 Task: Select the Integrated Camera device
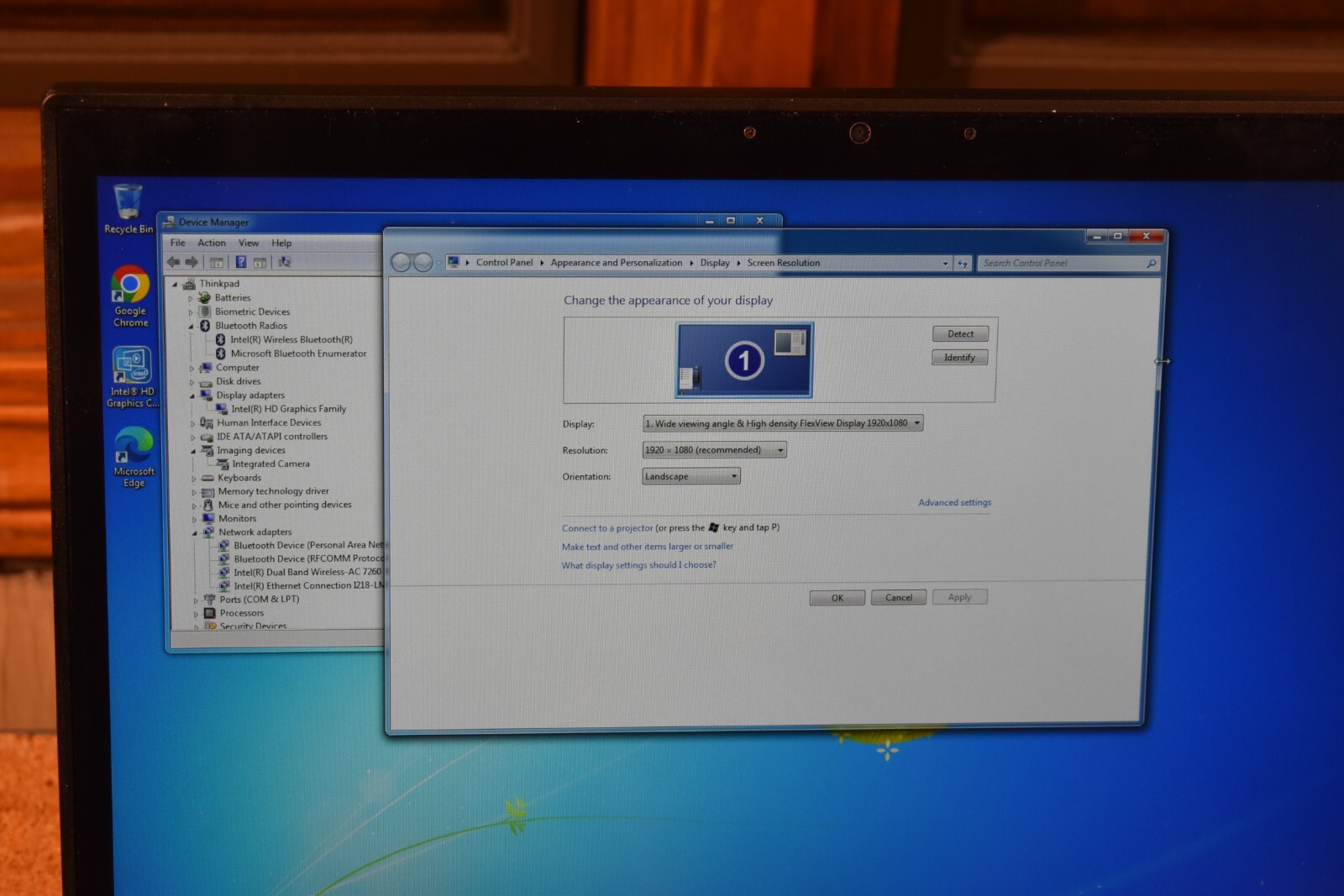coord(270,464)
